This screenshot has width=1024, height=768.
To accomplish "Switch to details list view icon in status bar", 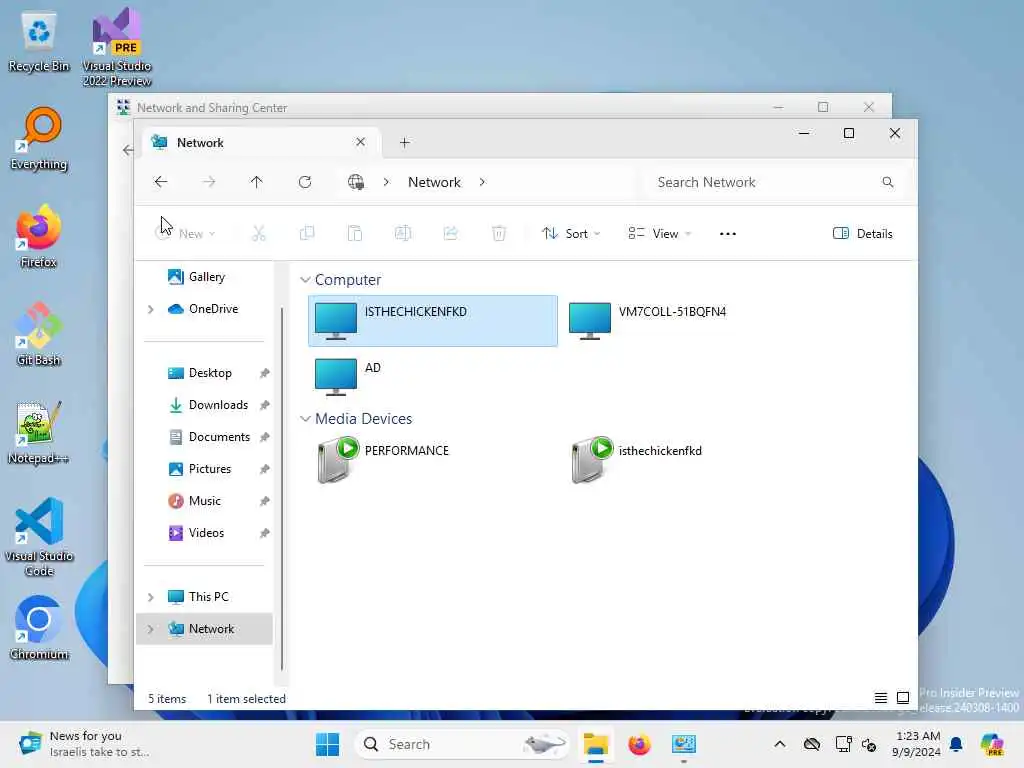I will (881, 698).
